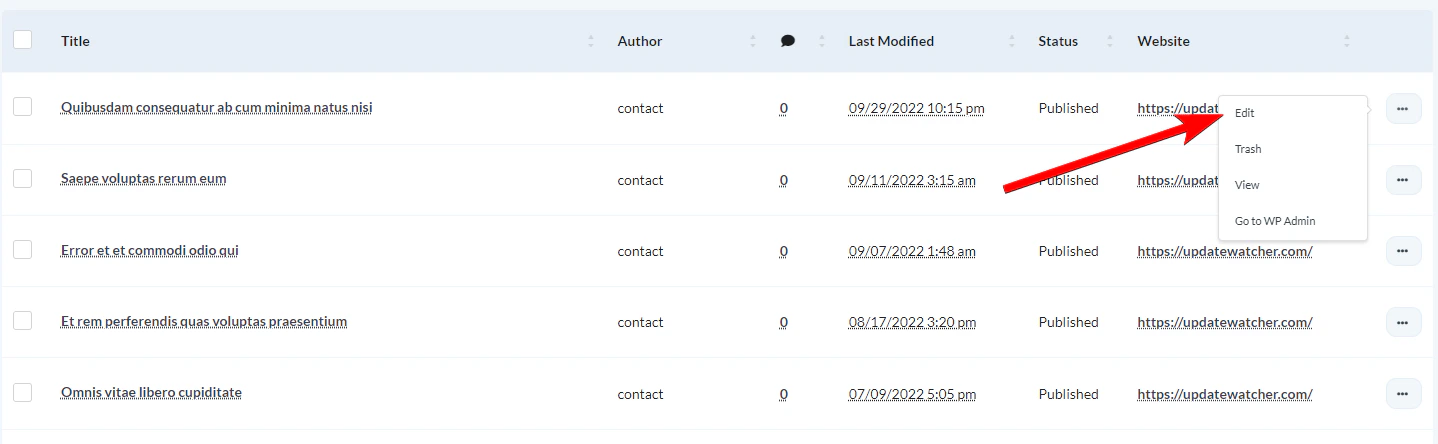Open post 'Error et et commodi odio qui'
1438x444 pixels.
[150, 250]
